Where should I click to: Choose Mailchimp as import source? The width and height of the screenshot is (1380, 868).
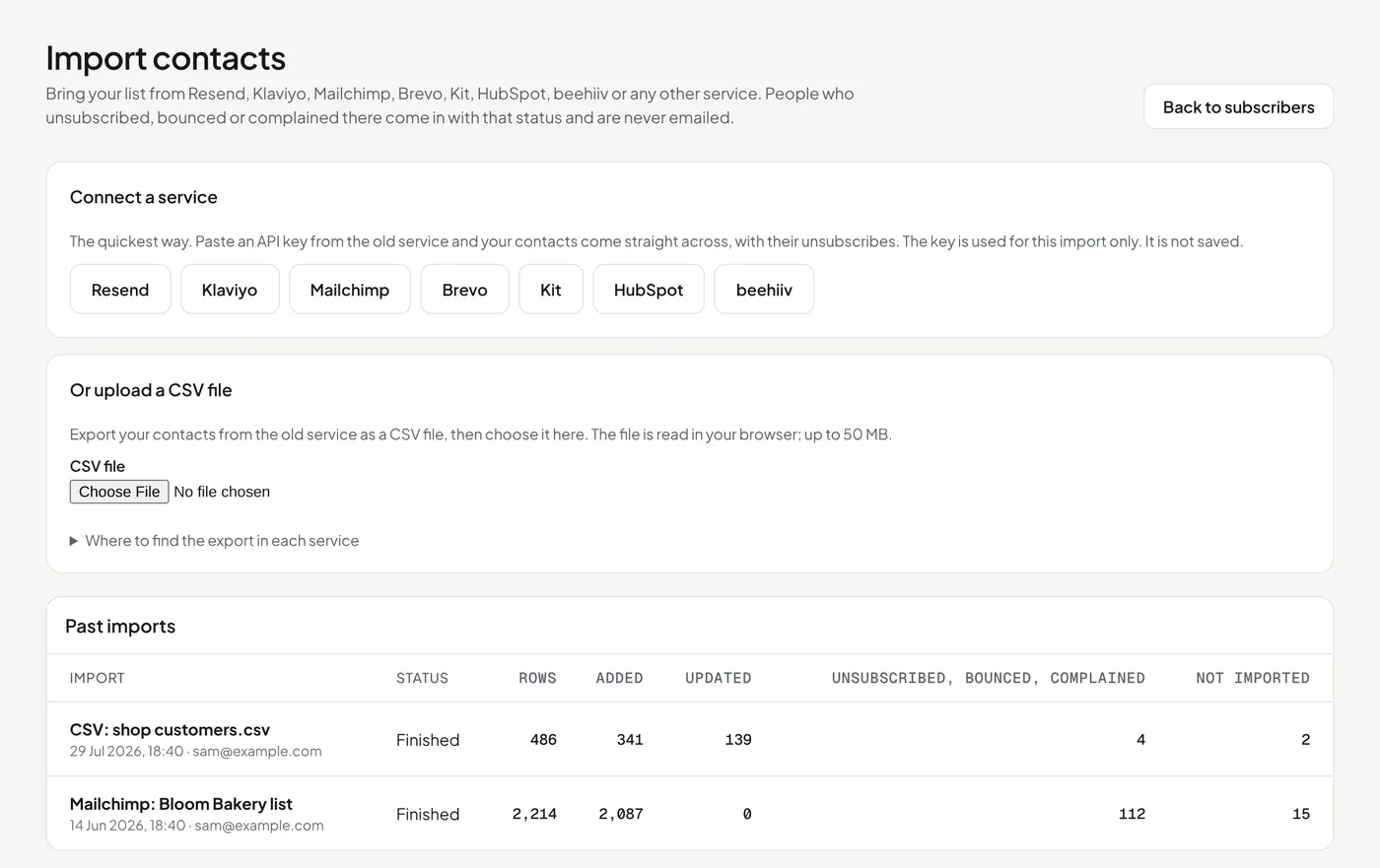pyautogui.click(x=350, y=290)
